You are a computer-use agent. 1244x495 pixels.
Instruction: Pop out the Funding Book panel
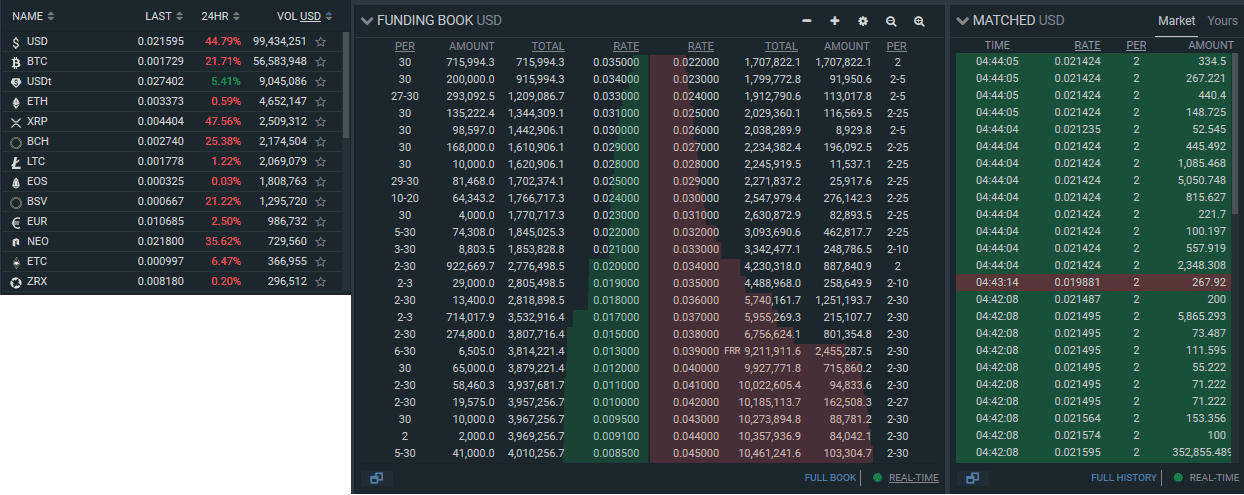[376, 478]
